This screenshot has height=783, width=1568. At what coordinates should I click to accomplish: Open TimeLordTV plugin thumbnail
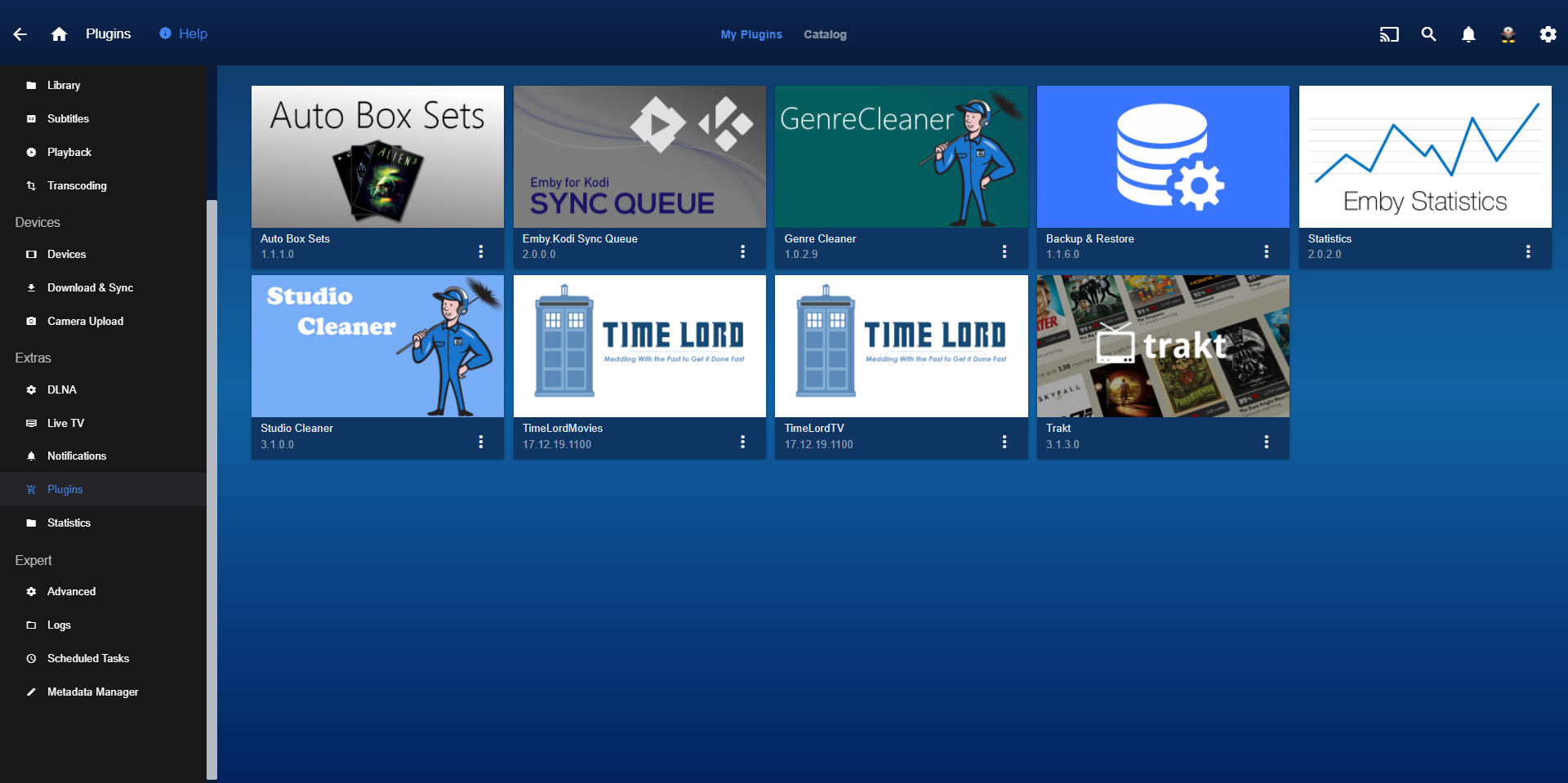pos(902,346)
